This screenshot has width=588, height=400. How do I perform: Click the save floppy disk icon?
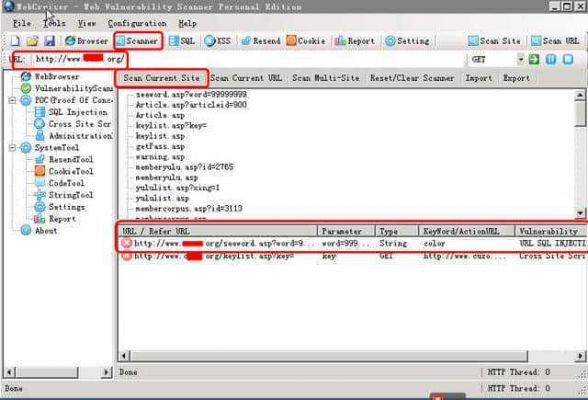click(x=50, y=40)
